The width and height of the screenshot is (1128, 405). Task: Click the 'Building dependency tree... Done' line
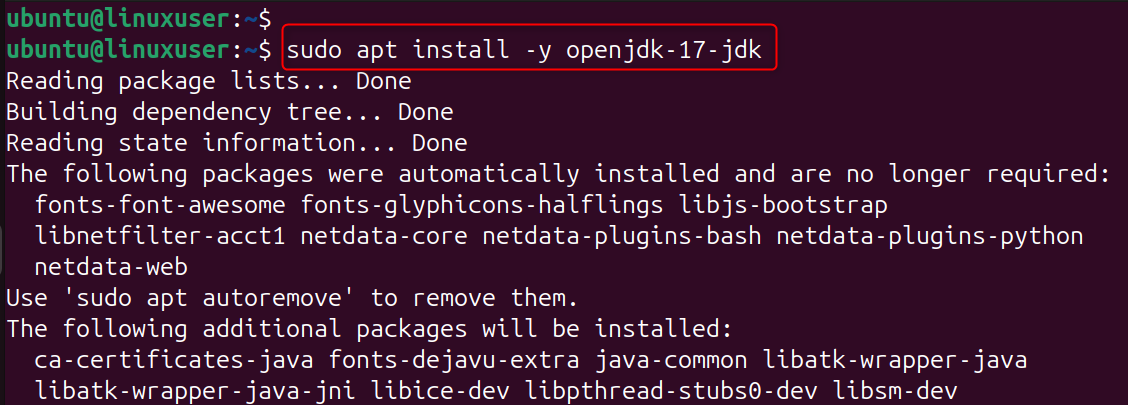pyautogui.click(x=229, y=112)
